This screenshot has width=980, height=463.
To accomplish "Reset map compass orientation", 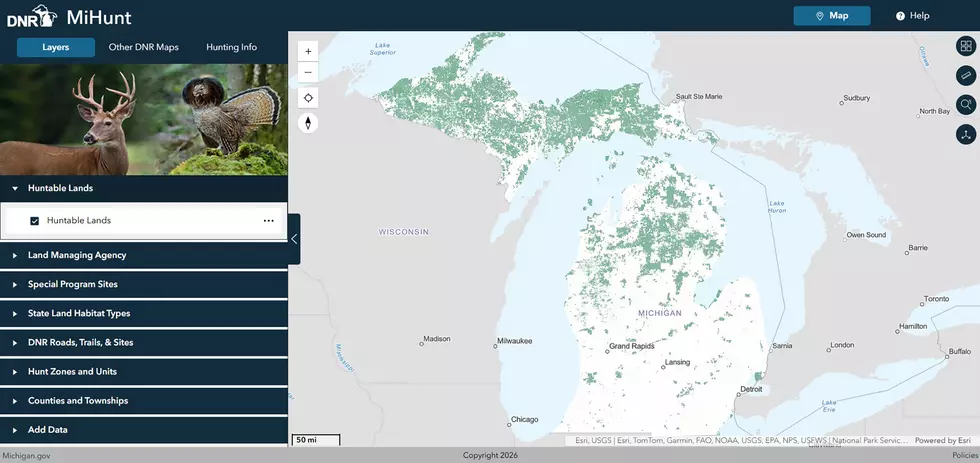I will [x=308, y=122].
